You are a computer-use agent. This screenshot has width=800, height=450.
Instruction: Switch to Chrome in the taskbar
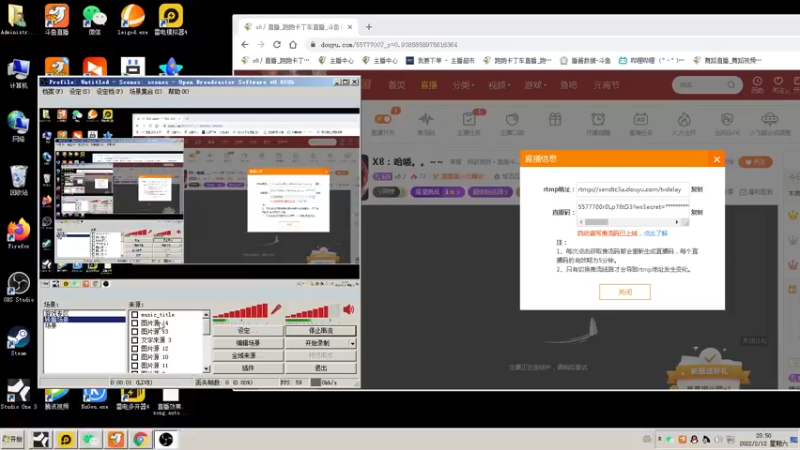tap(140, 439)
